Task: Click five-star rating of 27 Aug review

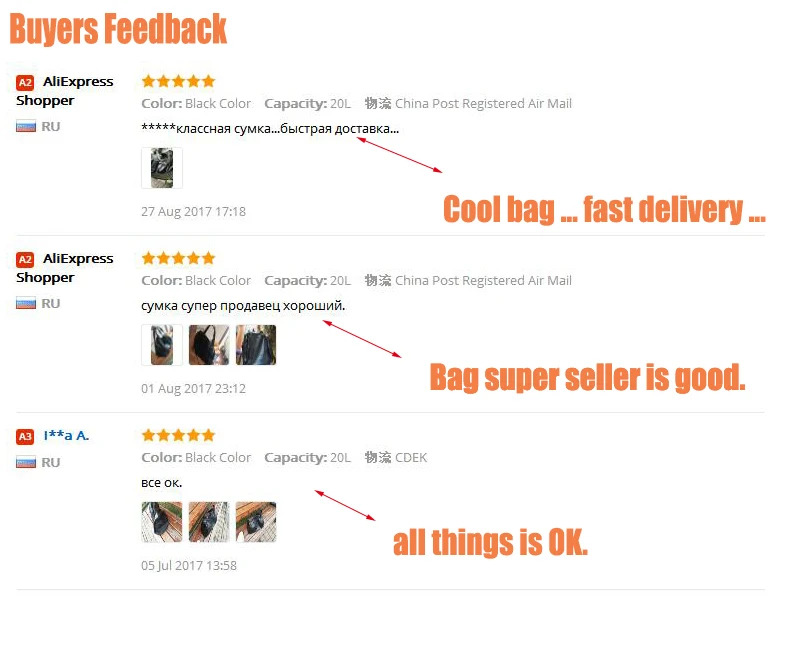Action: (x=179, y=81)
